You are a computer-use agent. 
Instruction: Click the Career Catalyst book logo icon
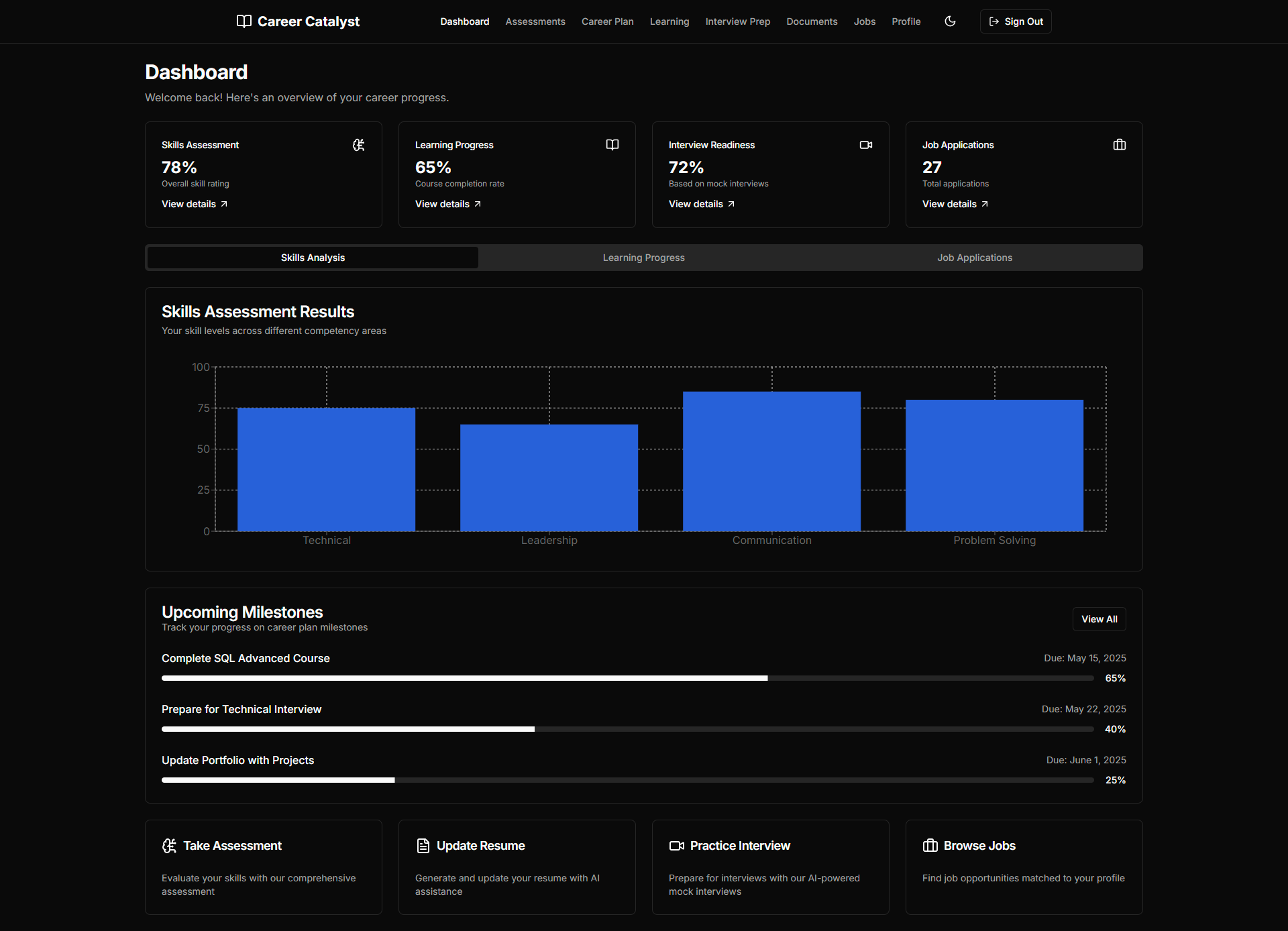[244, 21]
